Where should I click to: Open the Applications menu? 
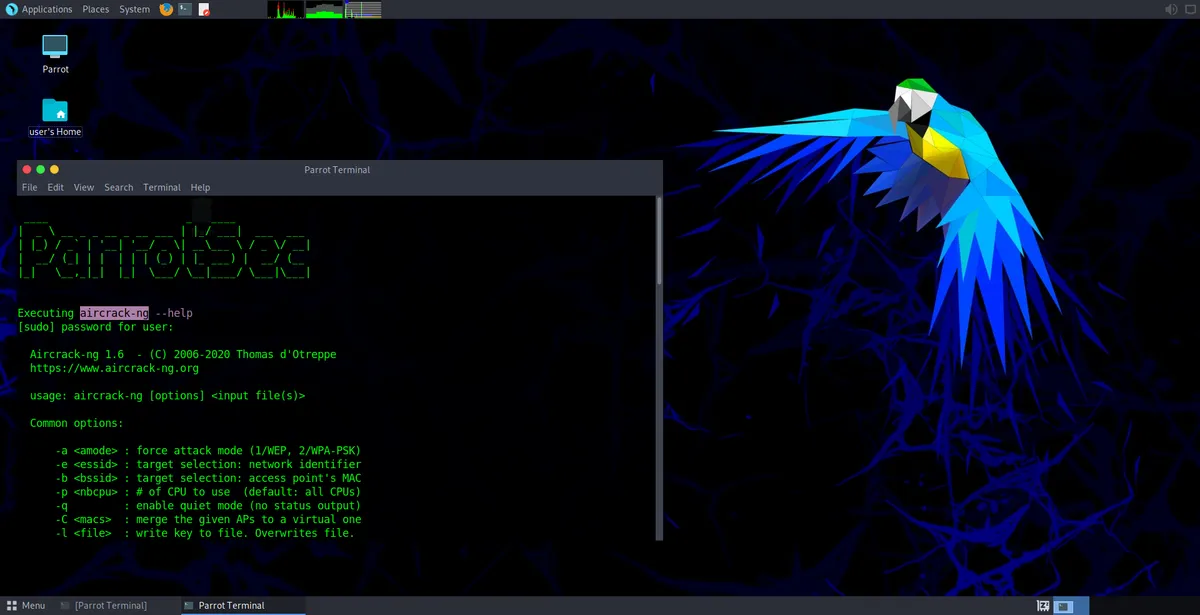(x=46, y=9)
